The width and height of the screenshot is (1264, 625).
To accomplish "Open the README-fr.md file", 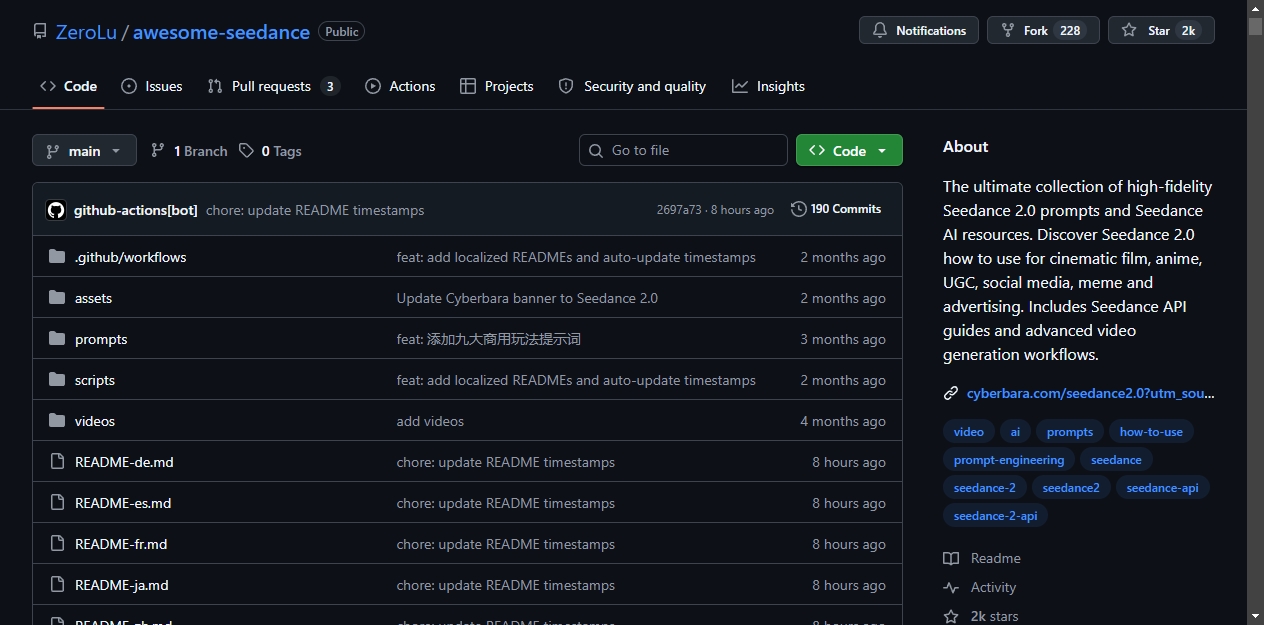I will [121, 544].
